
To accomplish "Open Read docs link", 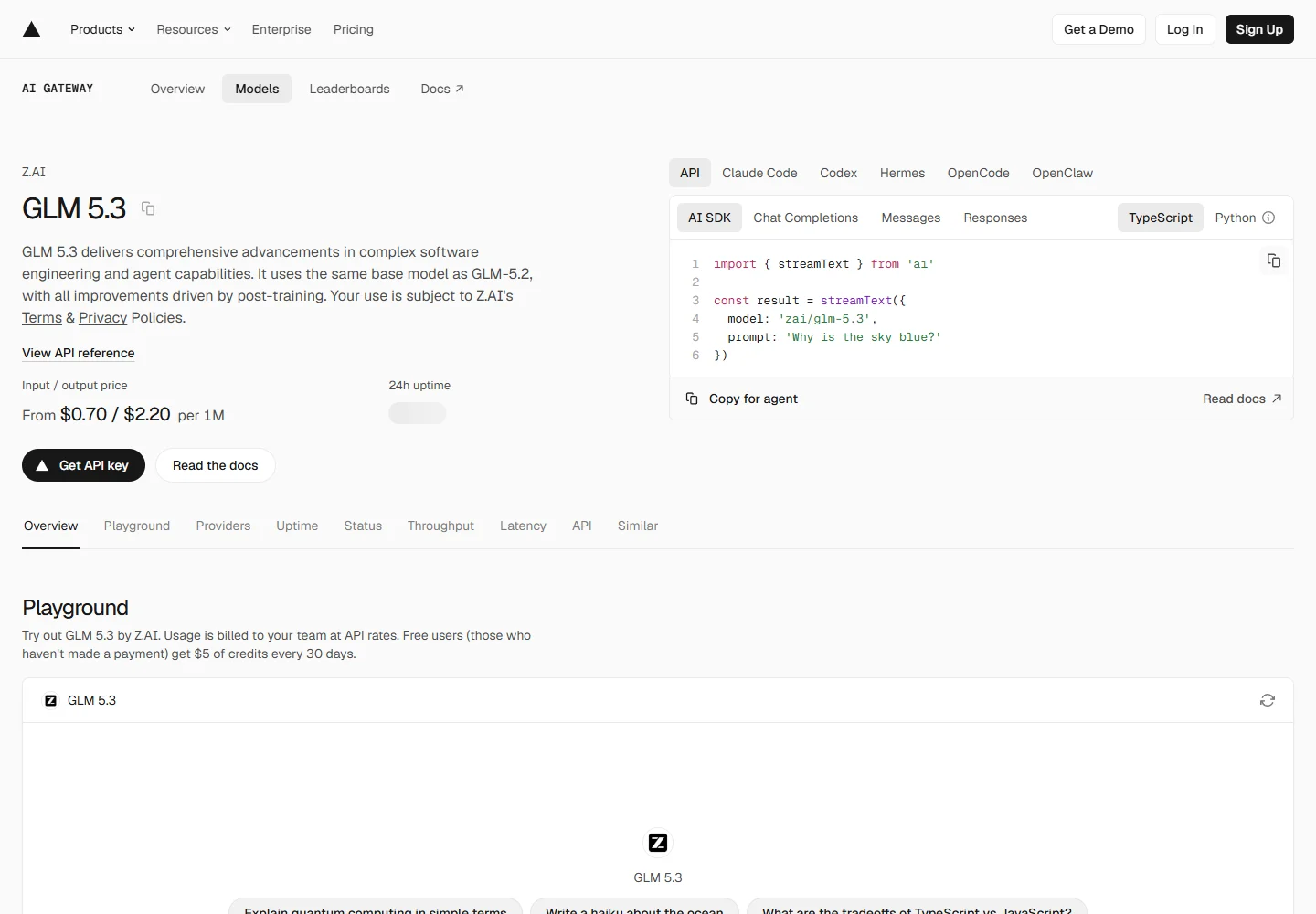I will click(x=1242, y=399).
